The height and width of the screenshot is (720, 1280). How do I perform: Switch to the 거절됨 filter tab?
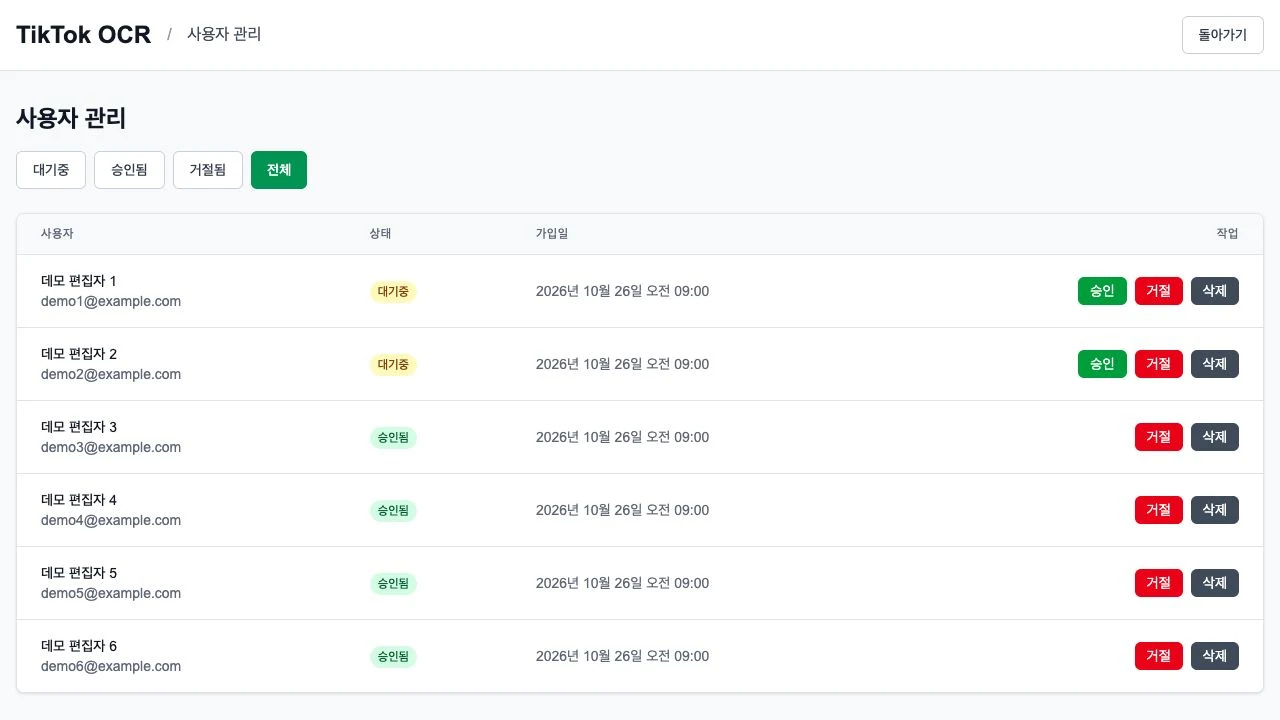pyautogui.click(x=208, y=170)
